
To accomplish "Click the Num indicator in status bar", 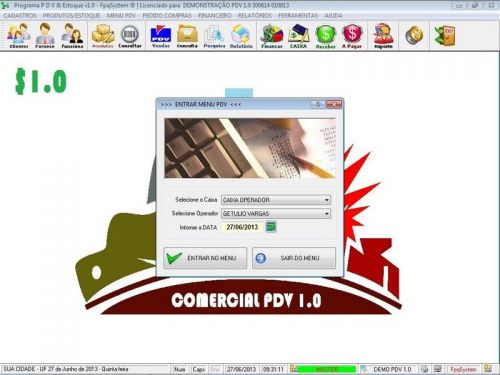I will [x=180, y=369].
